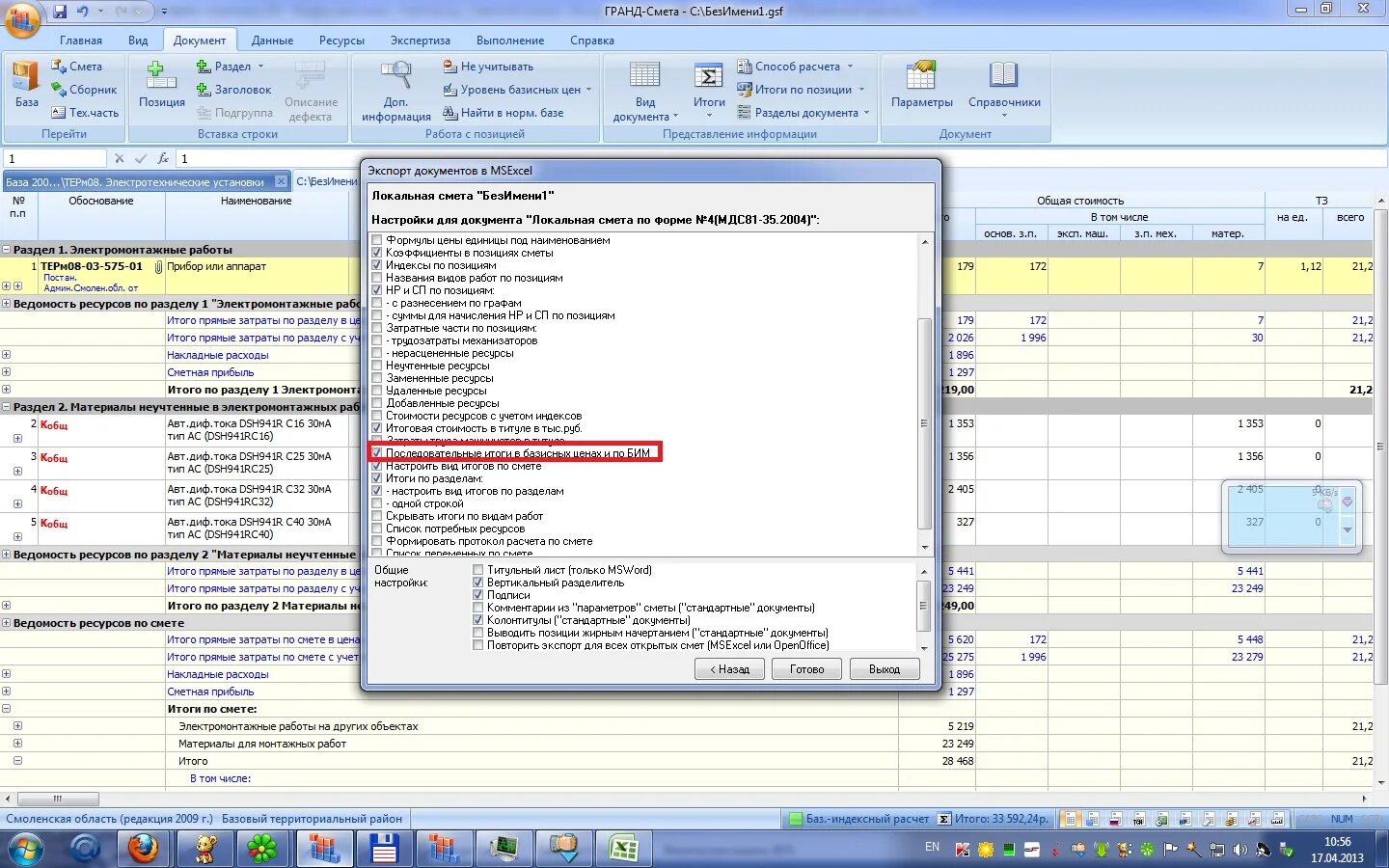Toggle Последовательные итоги в базисных ценах checkbox
1389x868 pixels.
(x=377, y=453)
